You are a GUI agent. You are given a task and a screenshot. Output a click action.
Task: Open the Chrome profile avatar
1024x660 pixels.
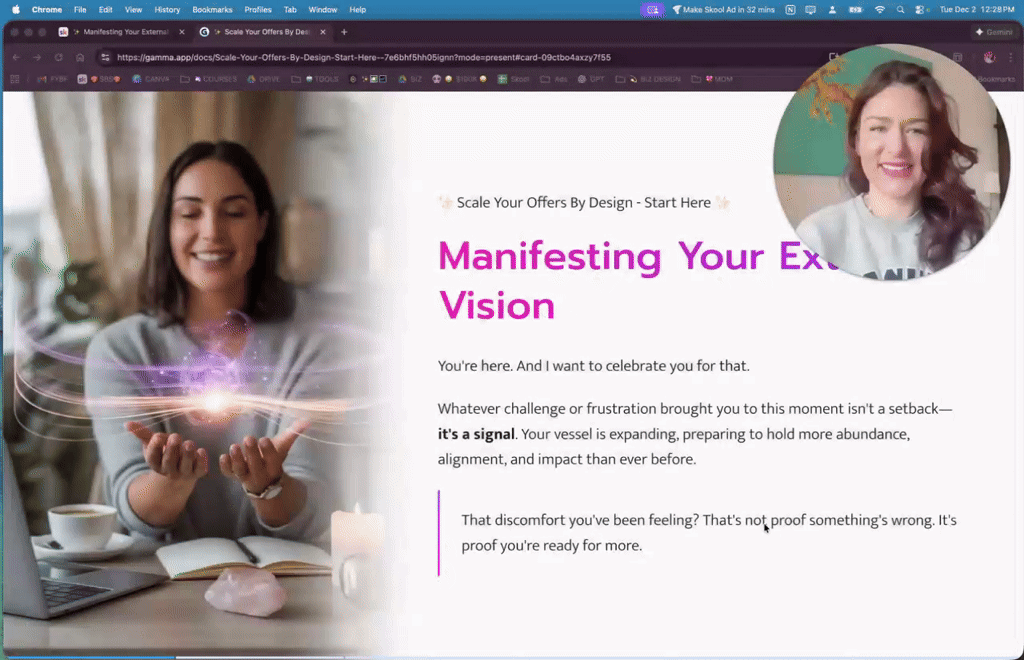(x=989, y=57)
